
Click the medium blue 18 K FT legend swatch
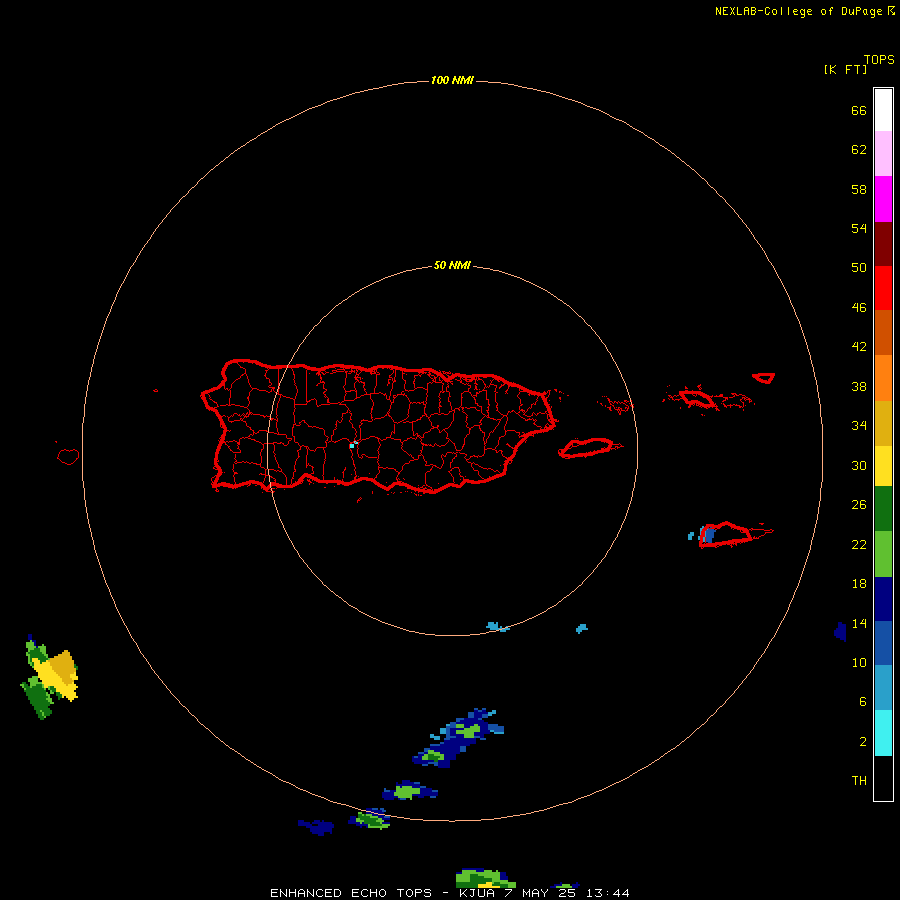[x=883, y=643]
